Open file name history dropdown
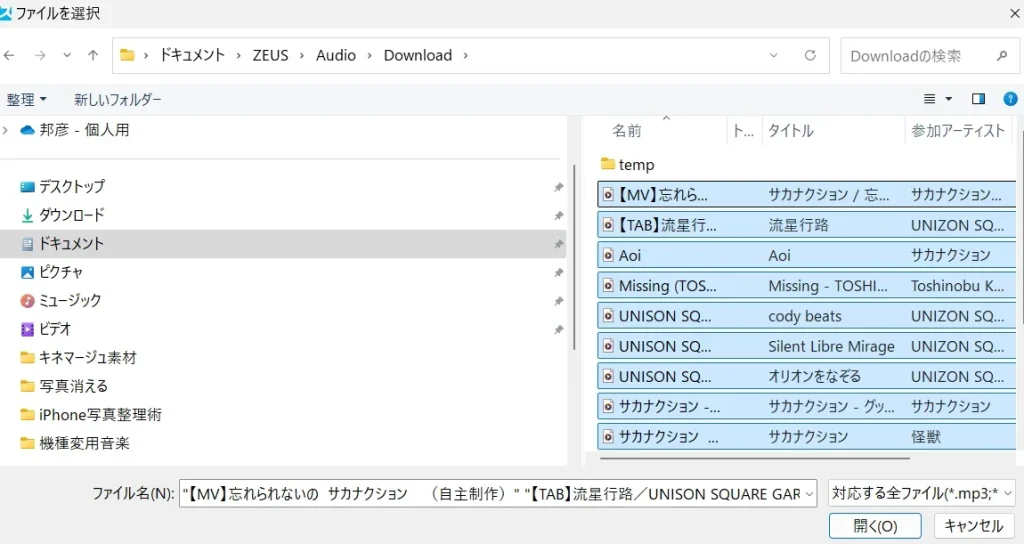This screenshot has height=544, width=1024. pyautogui.click(x=809, y=494)
